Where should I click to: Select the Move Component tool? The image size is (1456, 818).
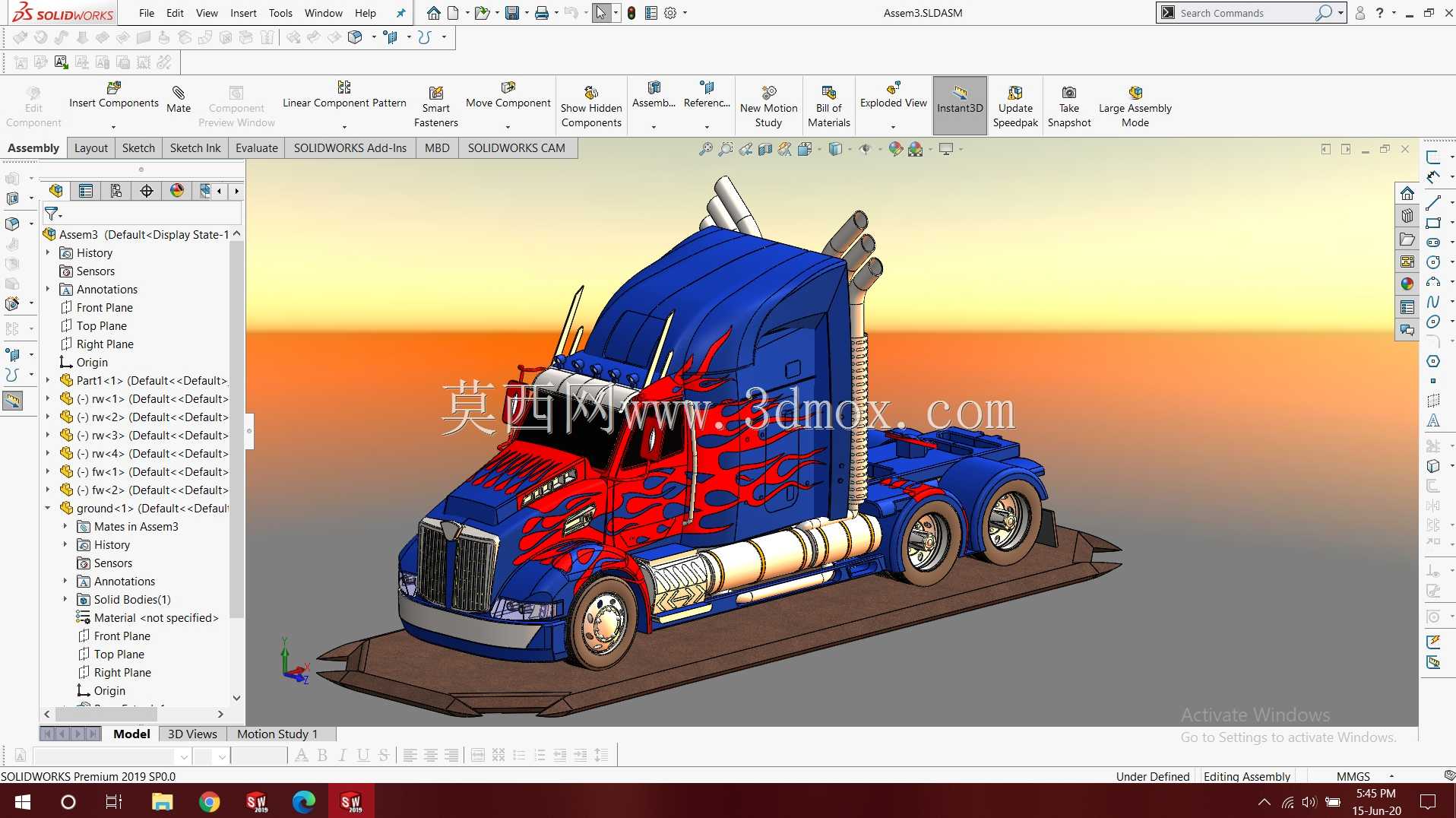point(508,94)
